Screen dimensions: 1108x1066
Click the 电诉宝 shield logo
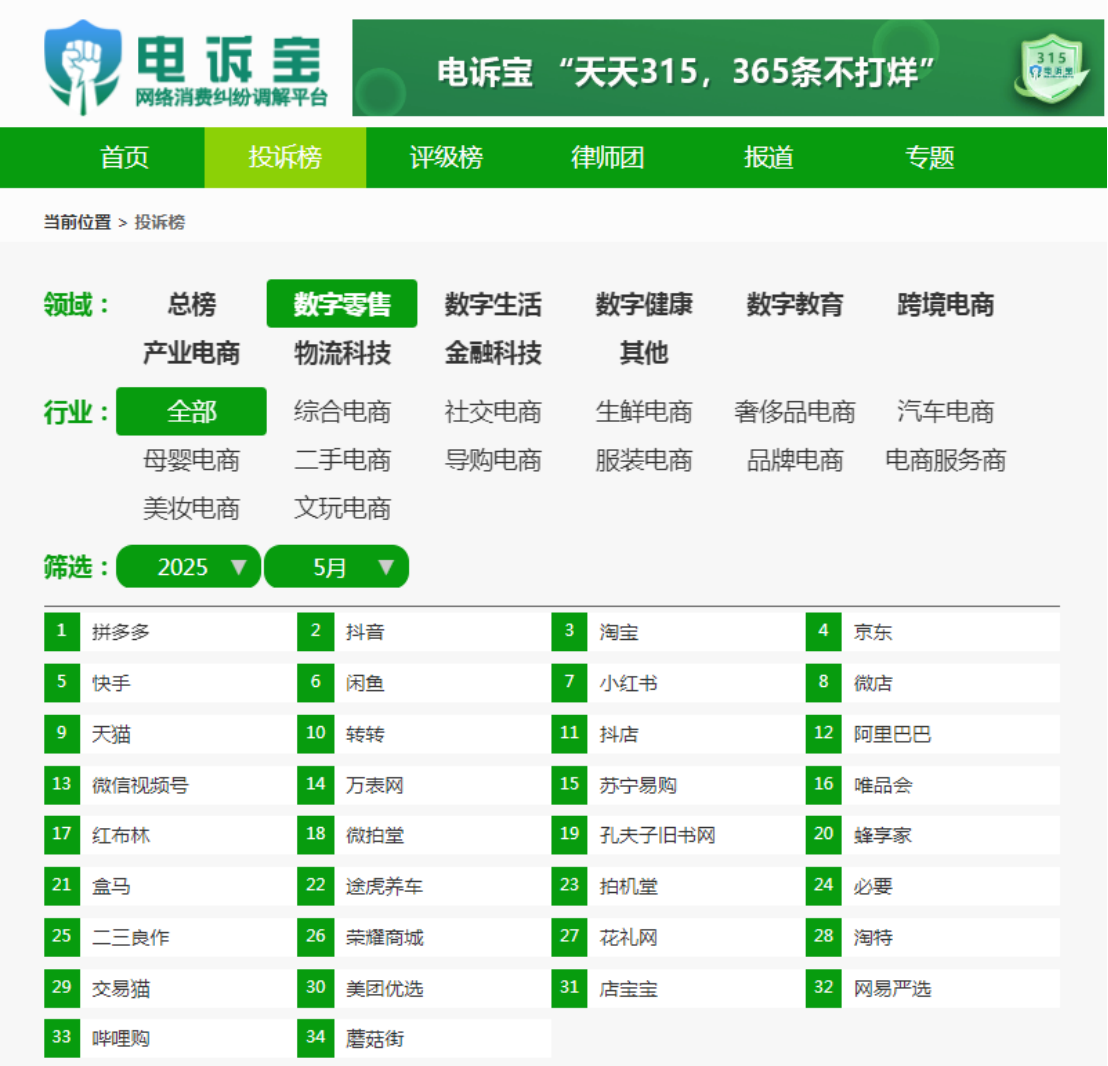(83, 66)
